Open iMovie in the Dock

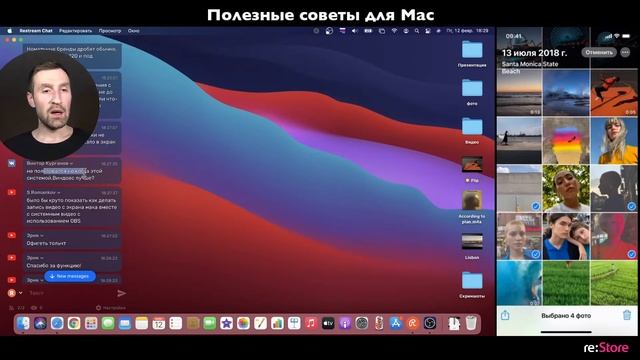click(226, 324)
